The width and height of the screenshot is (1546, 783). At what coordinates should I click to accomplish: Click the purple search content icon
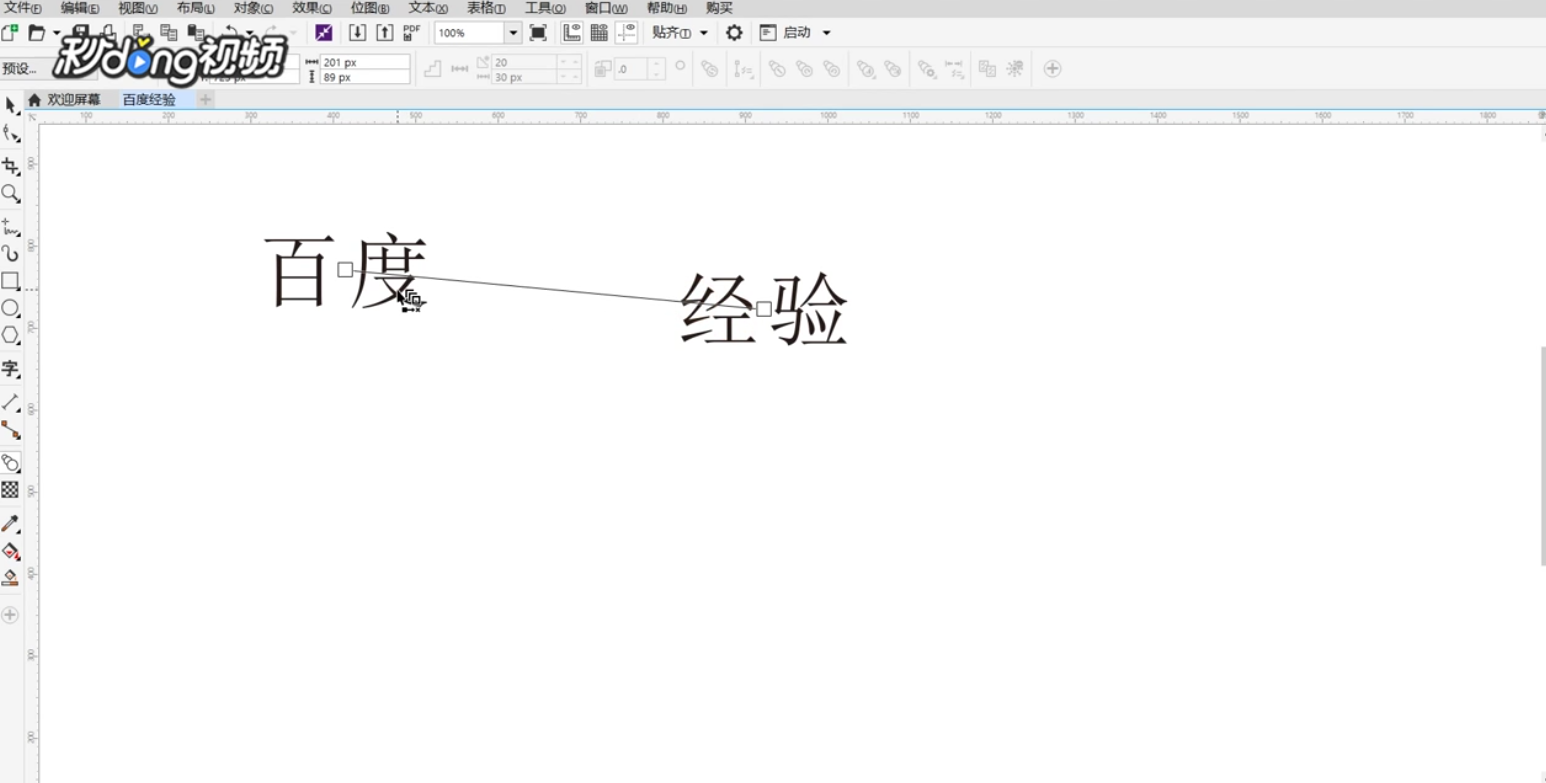324,32
